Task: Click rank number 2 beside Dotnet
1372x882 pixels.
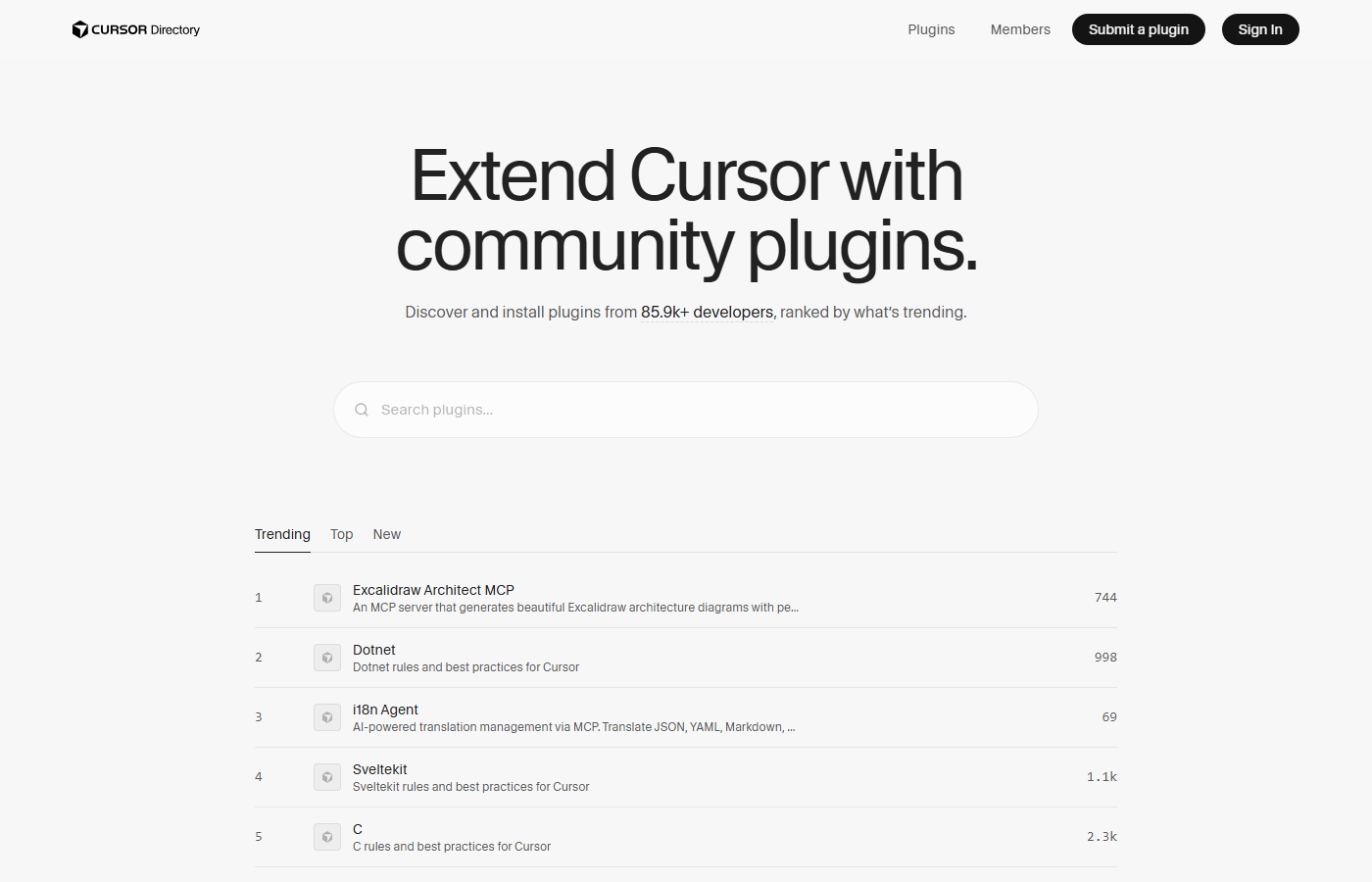Action: tap(259, 658)
